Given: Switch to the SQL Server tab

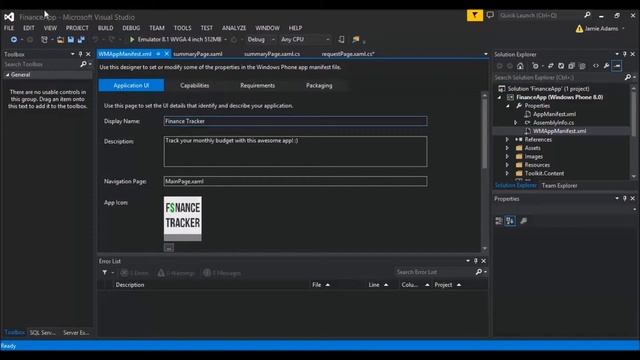Looking at the screenshot, I should (x=42, y=333).
